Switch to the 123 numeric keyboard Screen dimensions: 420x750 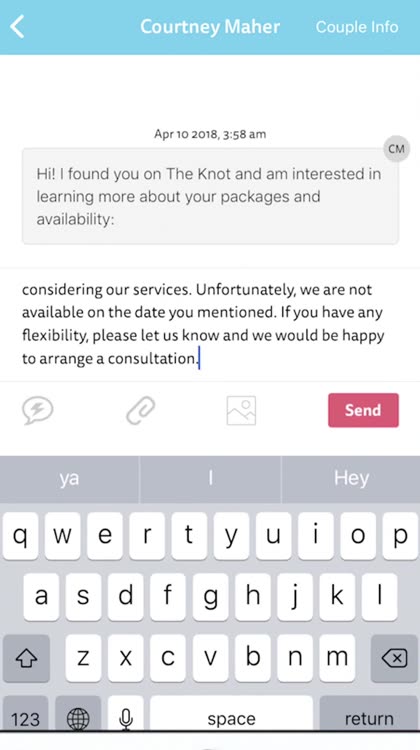(25, 717)
